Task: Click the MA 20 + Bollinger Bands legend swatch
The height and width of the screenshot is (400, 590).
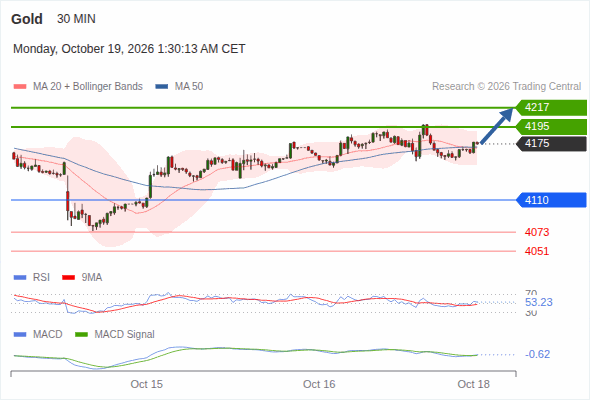Action: [20, 87]
